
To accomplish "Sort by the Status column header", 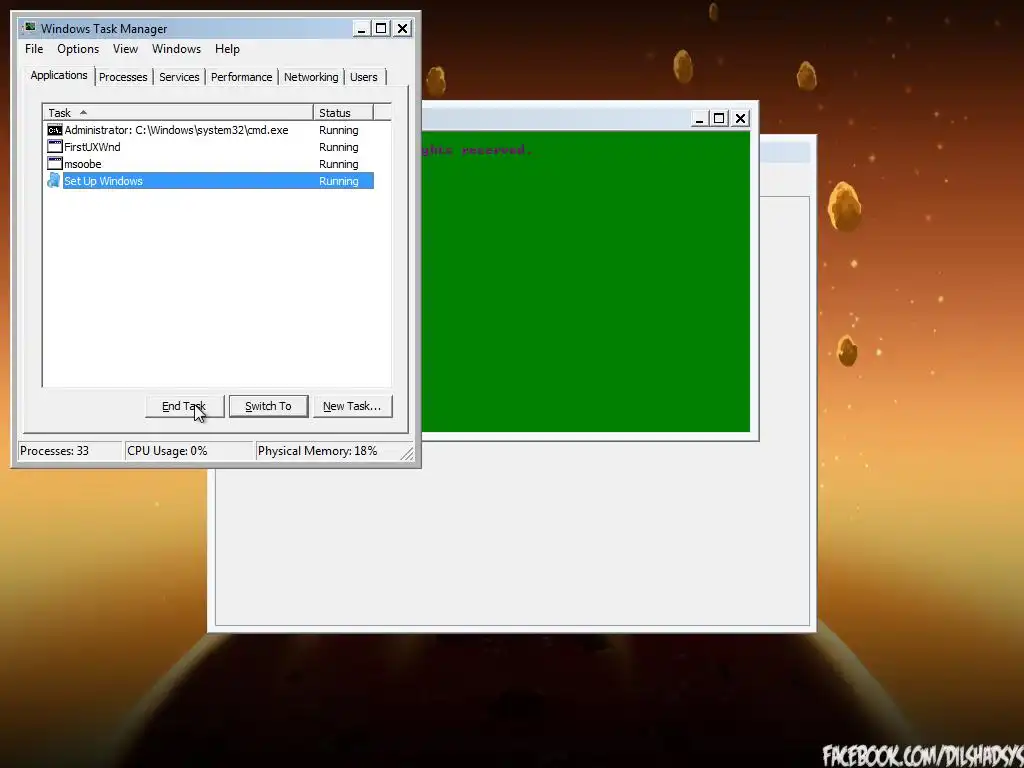I will (x=344, y=112).
